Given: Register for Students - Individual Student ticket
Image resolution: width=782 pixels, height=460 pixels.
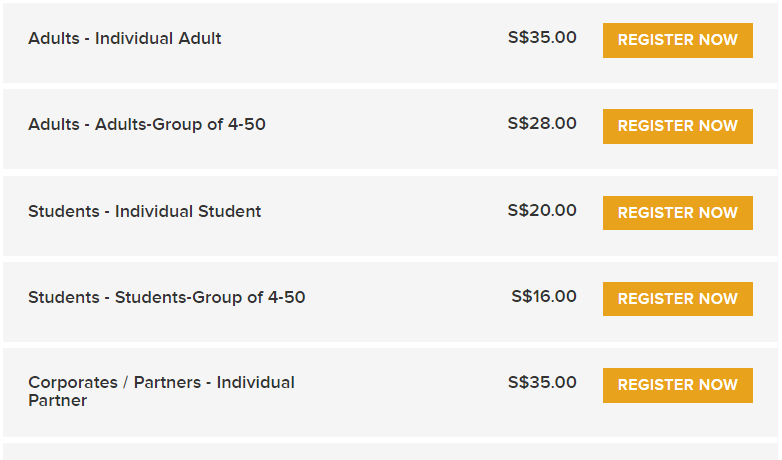Looking at the screenshot, I should 677,213.
